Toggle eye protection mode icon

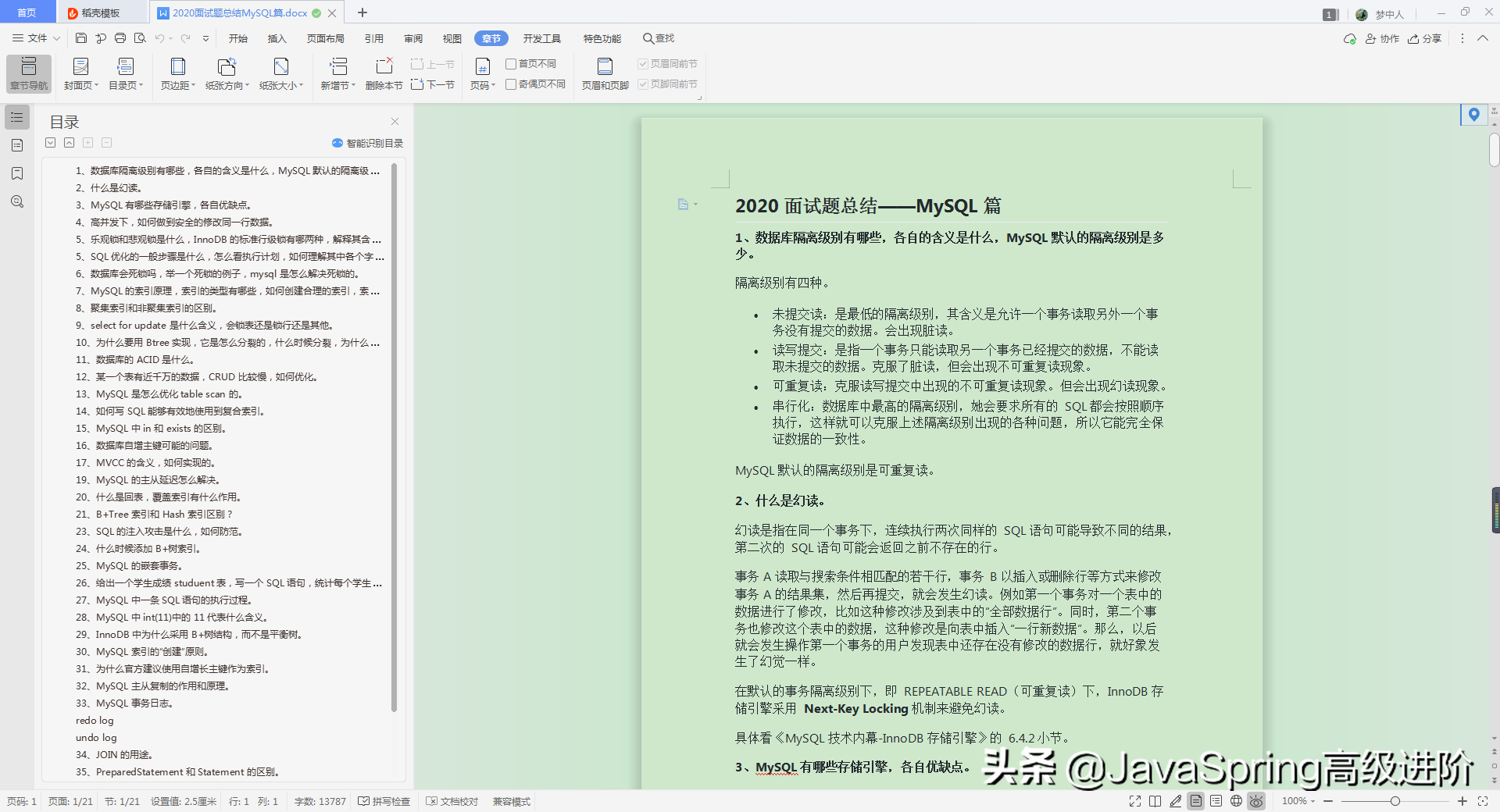click(x=1256, y=801)
